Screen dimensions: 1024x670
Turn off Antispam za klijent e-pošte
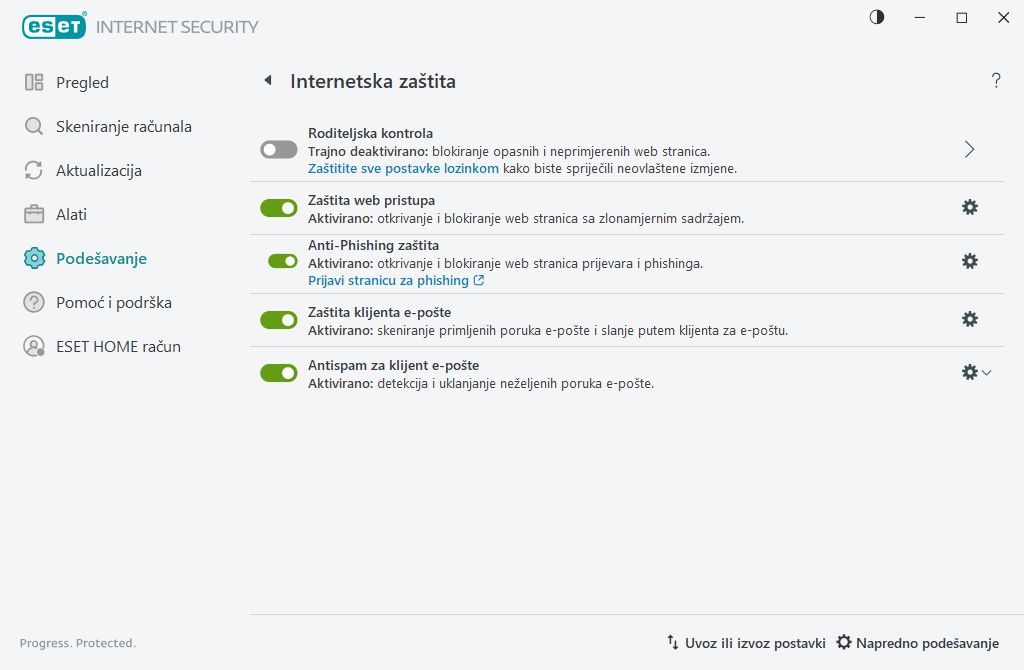(278, 372)
